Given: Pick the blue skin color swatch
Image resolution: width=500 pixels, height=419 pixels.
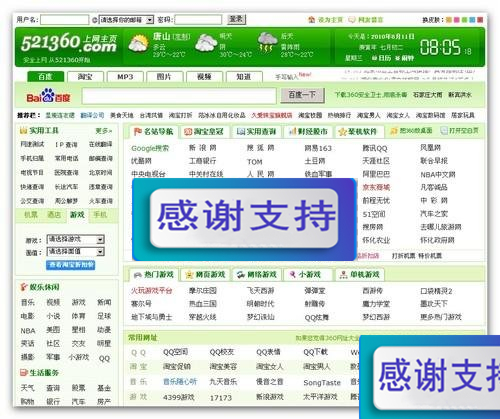Looking at the screenshot, I should pos(472,20).
